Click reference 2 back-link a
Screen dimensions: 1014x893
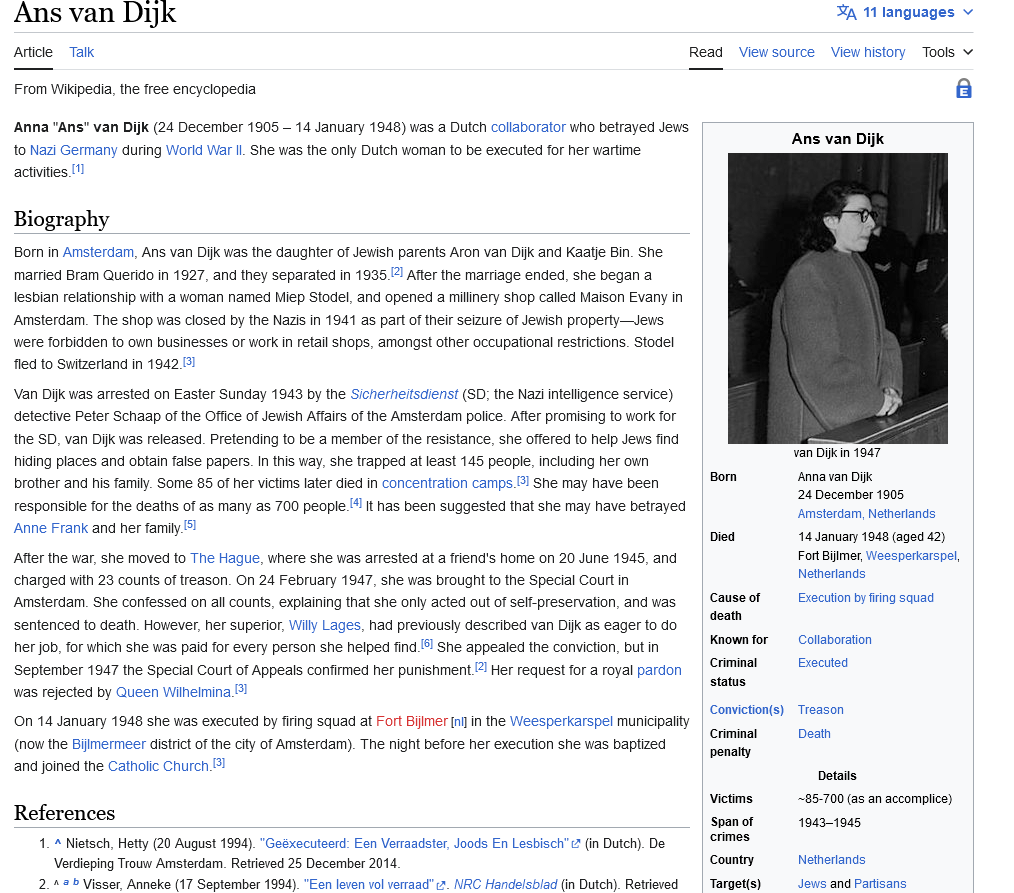click(65, 883)
